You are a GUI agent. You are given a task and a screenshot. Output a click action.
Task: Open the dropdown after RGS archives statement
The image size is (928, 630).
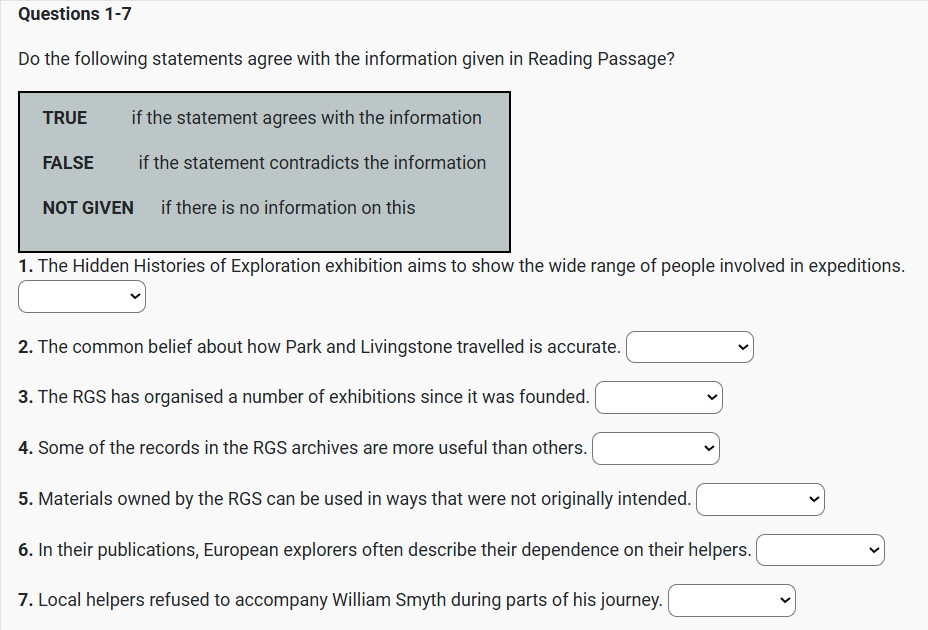click(655, 448)
